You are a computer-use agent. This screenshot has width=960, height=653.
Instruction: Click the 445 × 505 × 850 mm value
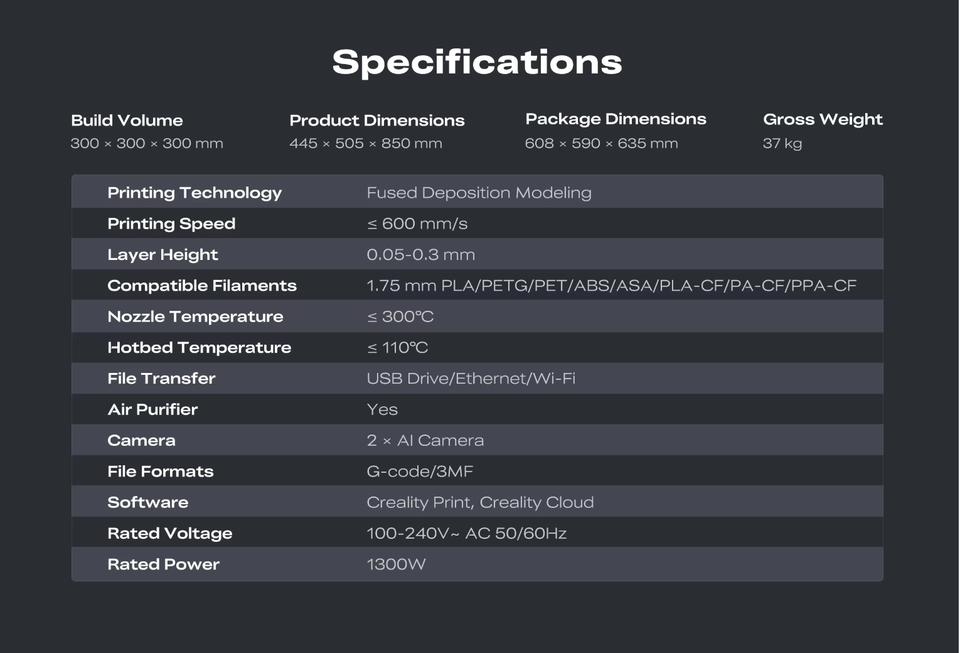366,143
